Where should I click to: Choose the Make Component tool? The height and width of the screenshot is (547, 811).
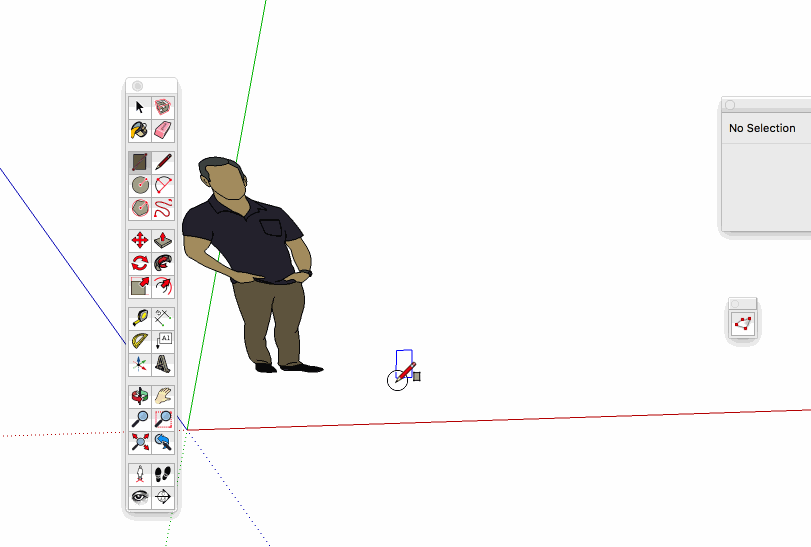(163, 108)
